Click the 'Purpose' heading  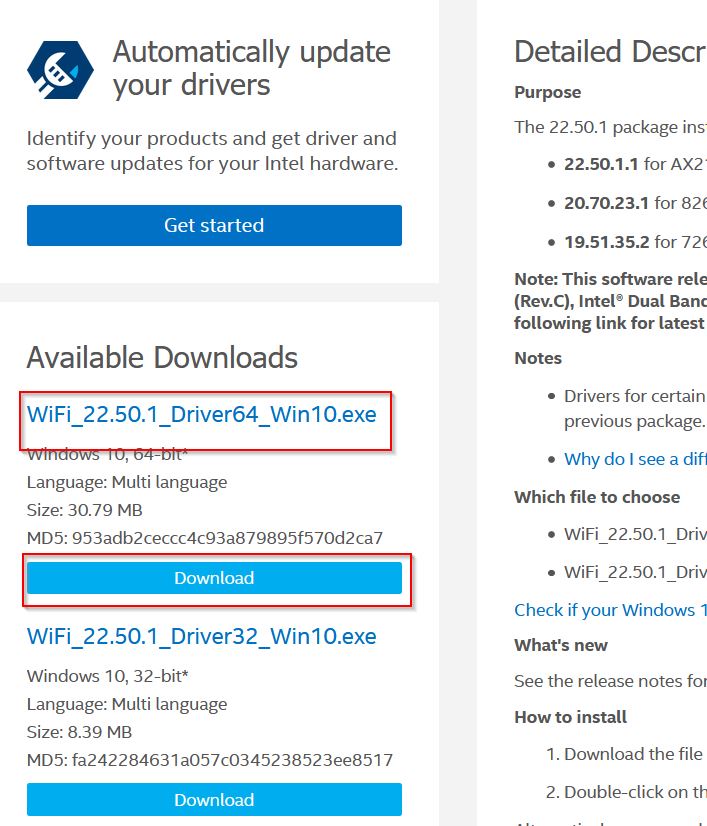(547, 92)
